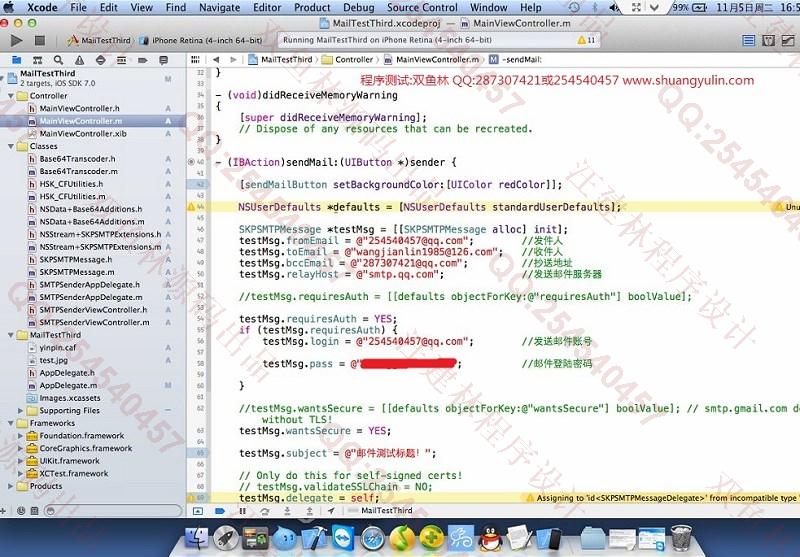Choose iPhone Retina (4-inch 64-bit) destination

[x=201, y=40]
